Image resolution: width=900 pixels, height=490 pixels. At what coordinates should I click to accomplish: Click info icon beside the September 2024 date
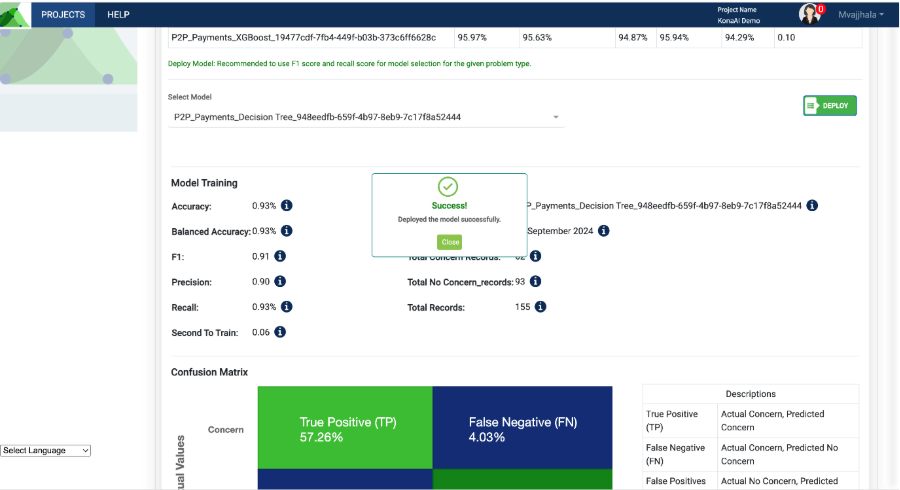603,231
